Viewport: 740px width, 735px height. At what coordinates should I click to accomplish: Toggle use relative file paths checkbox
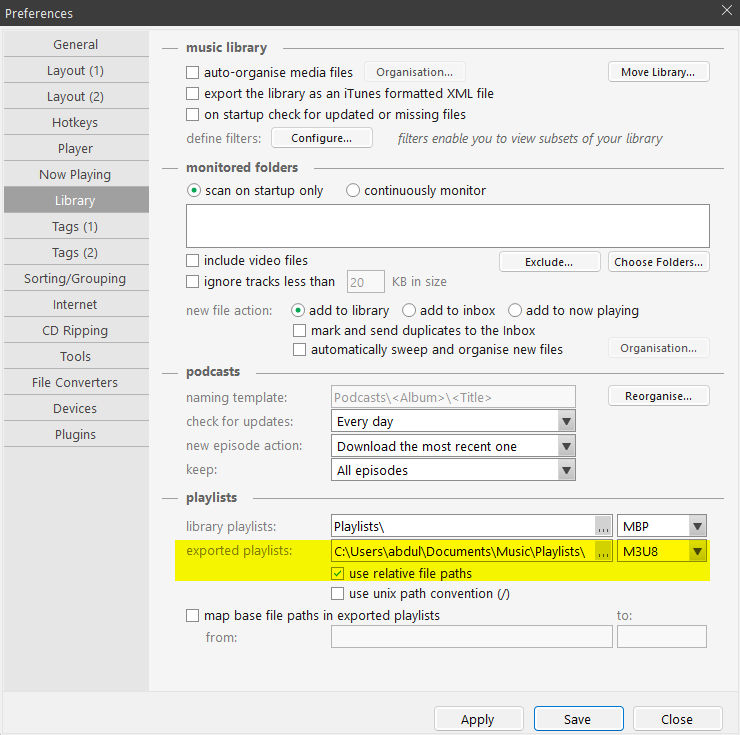pyautogui.click(x=338, y=573)
